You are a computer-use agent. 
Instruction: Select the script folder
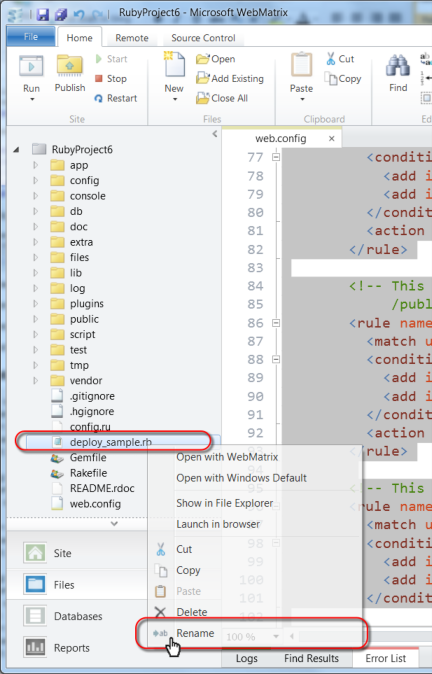(83, 334)
